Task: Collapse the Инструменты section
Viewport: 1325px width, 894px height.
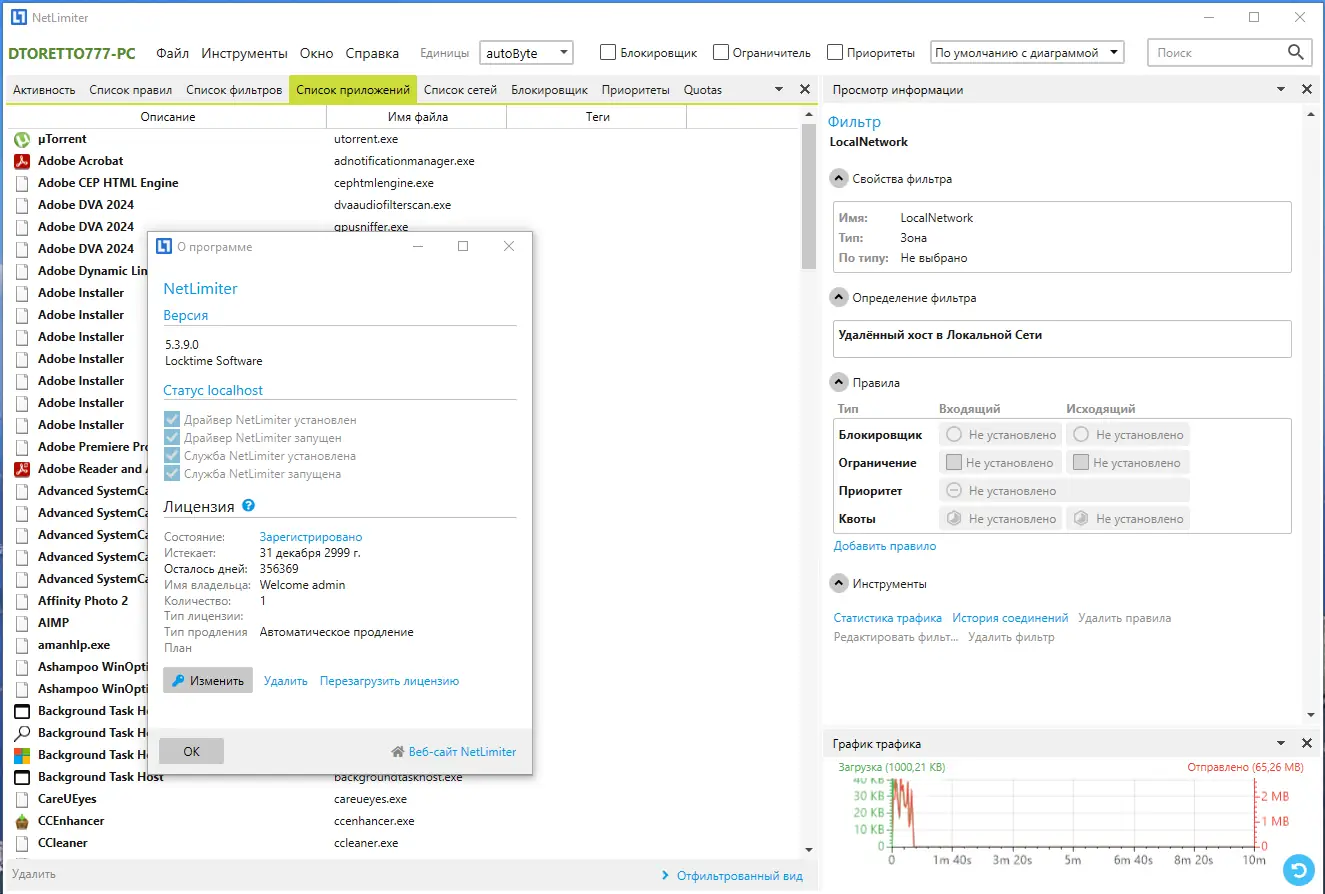Action: (x=839, y=584)
